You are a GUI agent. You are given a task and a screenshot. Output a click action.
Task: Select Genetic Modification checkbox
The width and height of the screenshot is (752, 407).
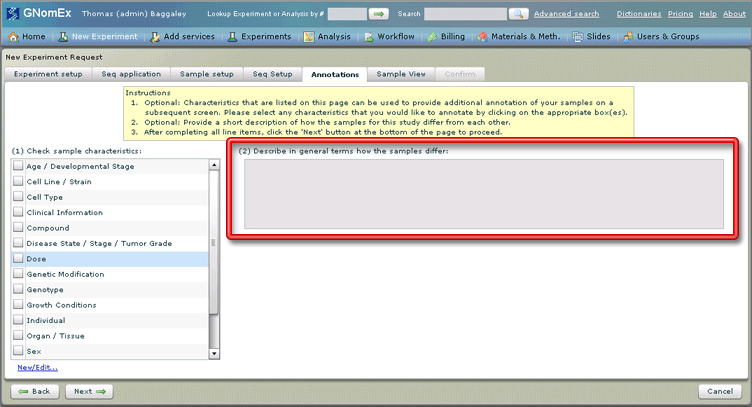point(18,274)
